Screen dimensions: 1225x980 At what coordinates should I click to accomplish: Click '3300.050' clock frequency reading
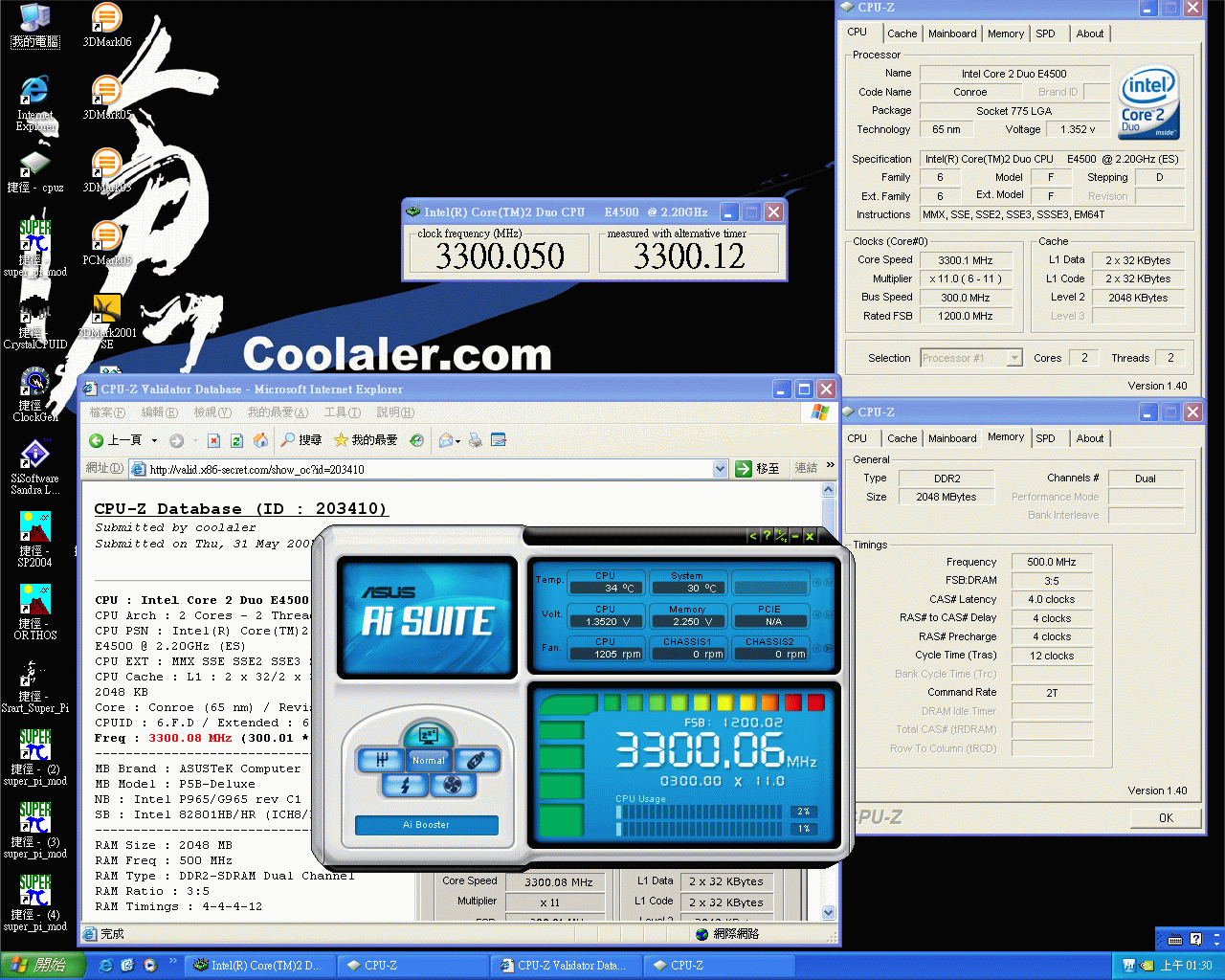coord(501,256)
